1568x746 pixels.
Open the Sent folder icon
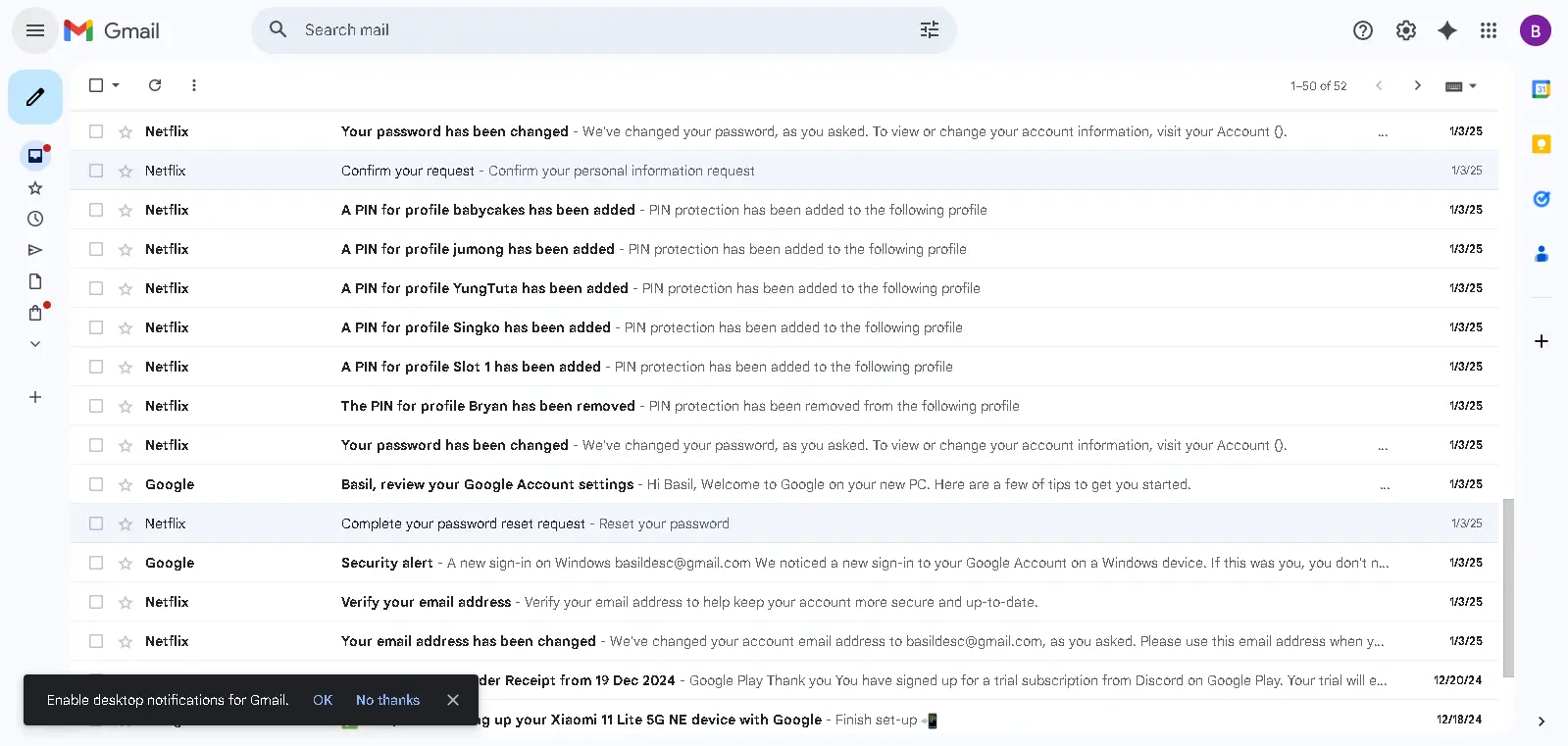pyautogui.click(x=35, y=250)
